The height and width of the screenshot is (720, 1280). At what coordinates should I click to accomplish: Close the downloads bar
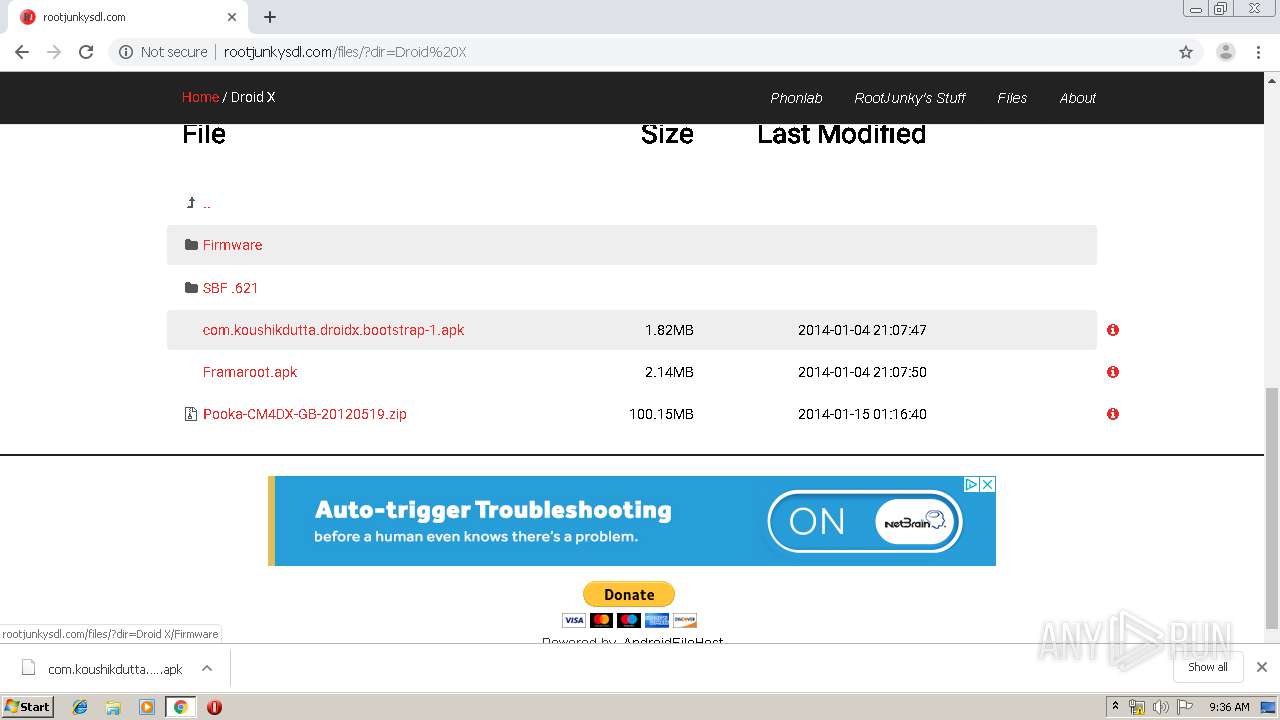[1262, 667]
